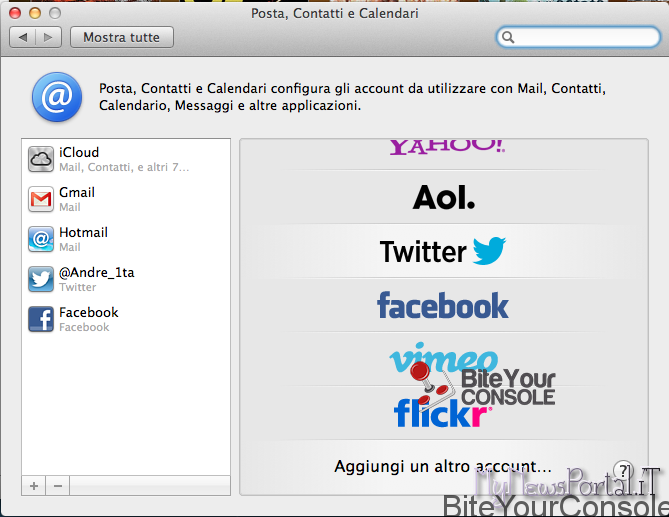This screenshot has height=517, width=669.
Task: Focus the search input field
Action: coord(579,38)
